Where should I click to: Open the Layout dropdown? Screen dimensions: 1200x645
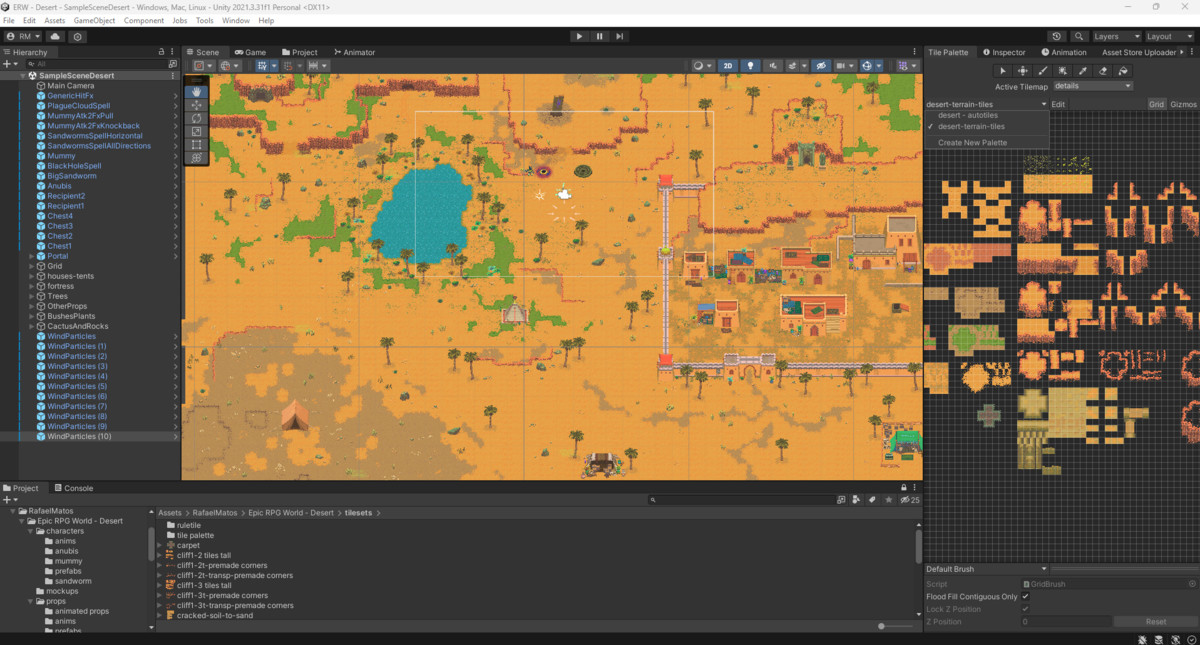1168,36
